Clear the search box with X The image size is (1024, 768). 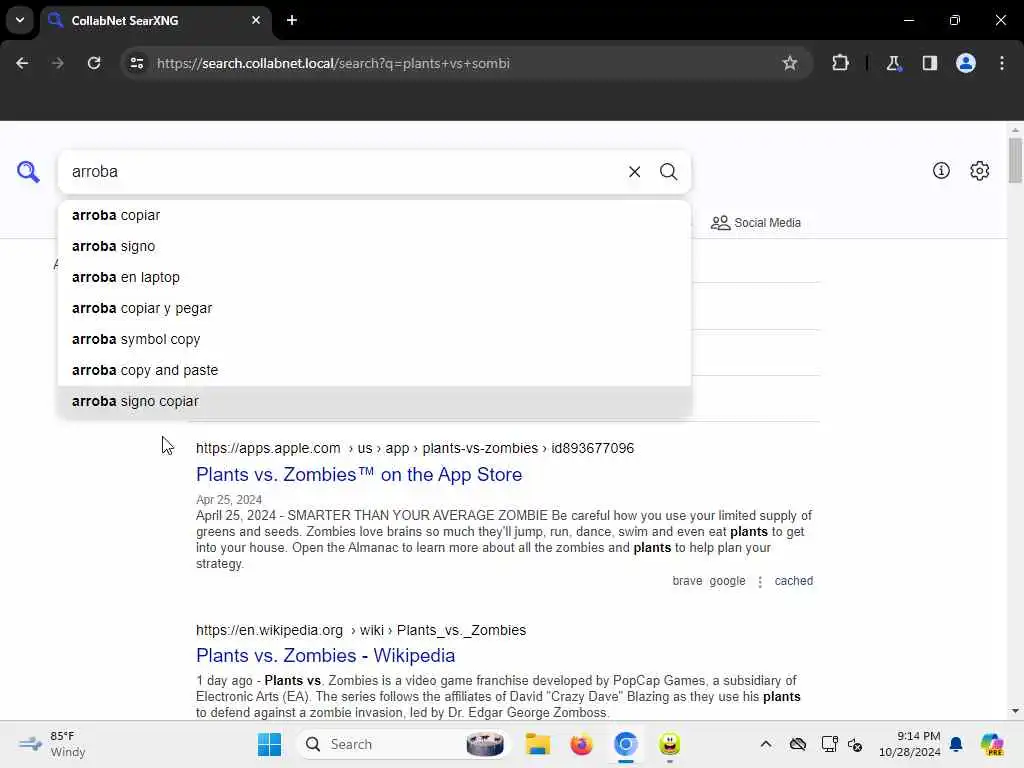[x=634, y=172]
